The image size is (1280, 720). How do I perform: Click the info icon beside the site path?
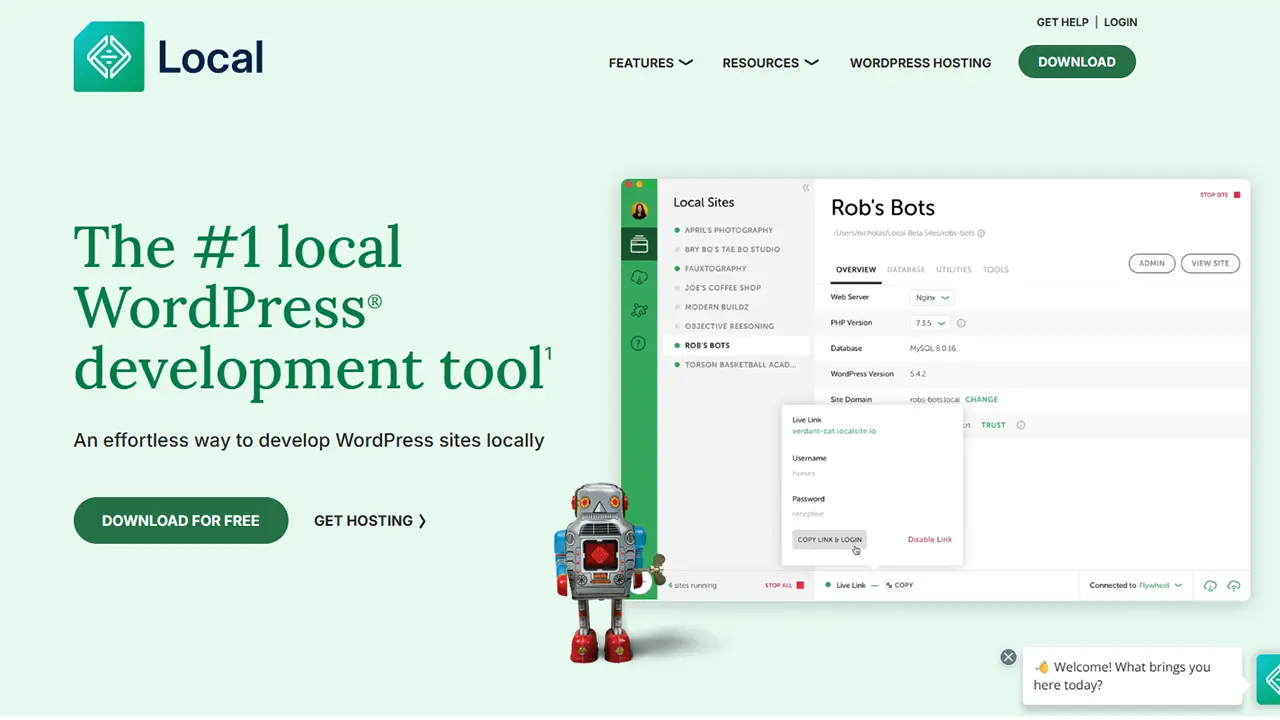981,233
